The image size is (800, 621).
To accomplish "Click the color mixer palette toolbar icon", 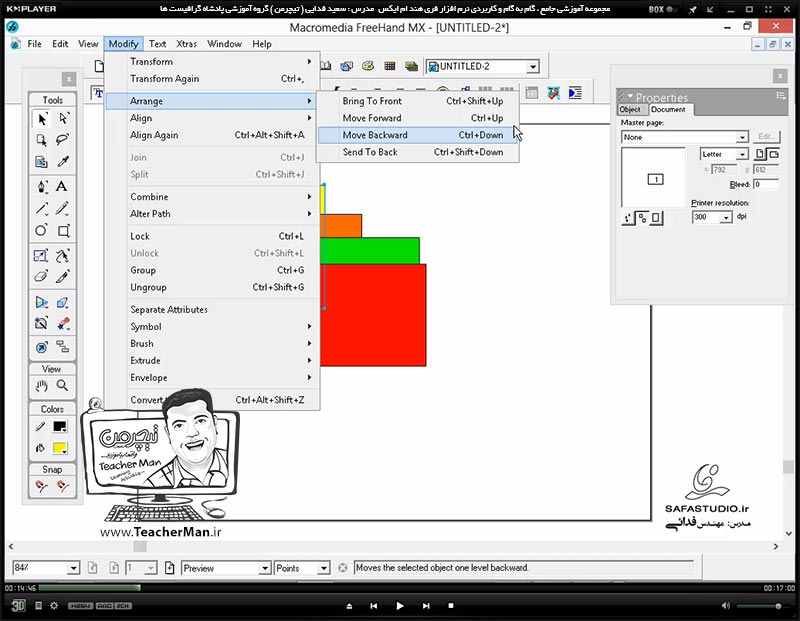I will [368, 66].
